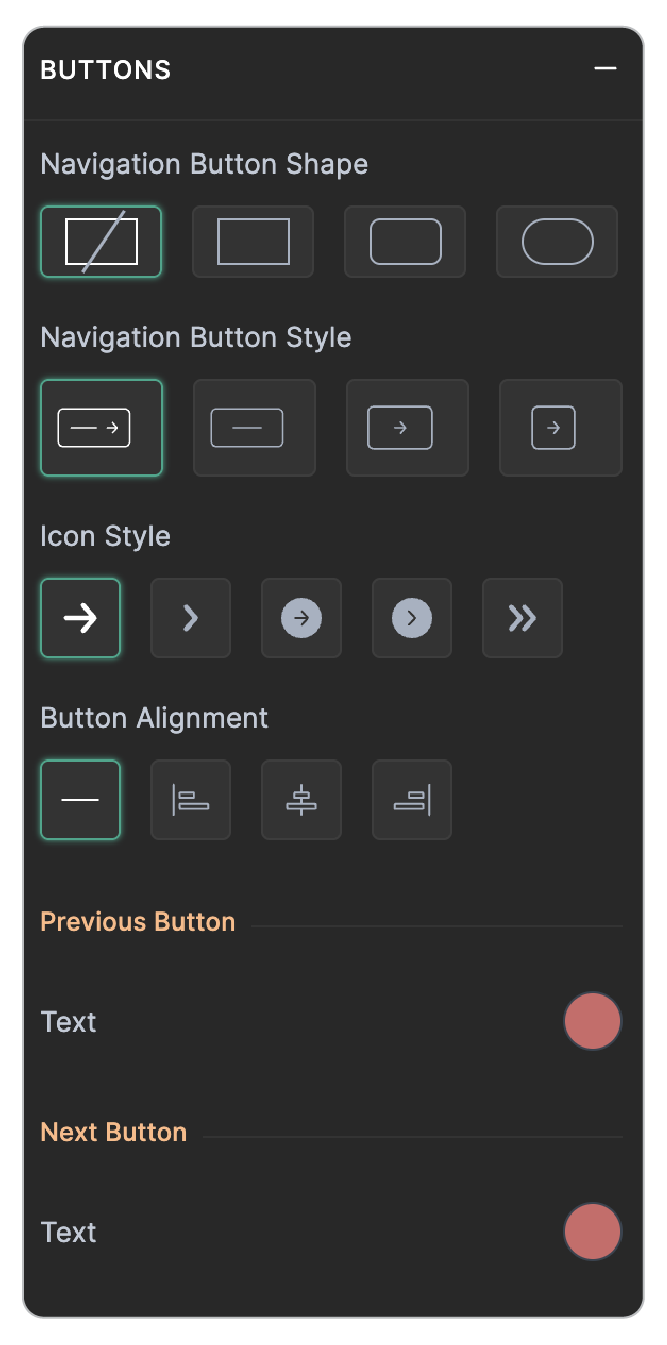Set button alignment to right
The height and width of the screenshot is (1345, 667).
click(x=411, y=799)
